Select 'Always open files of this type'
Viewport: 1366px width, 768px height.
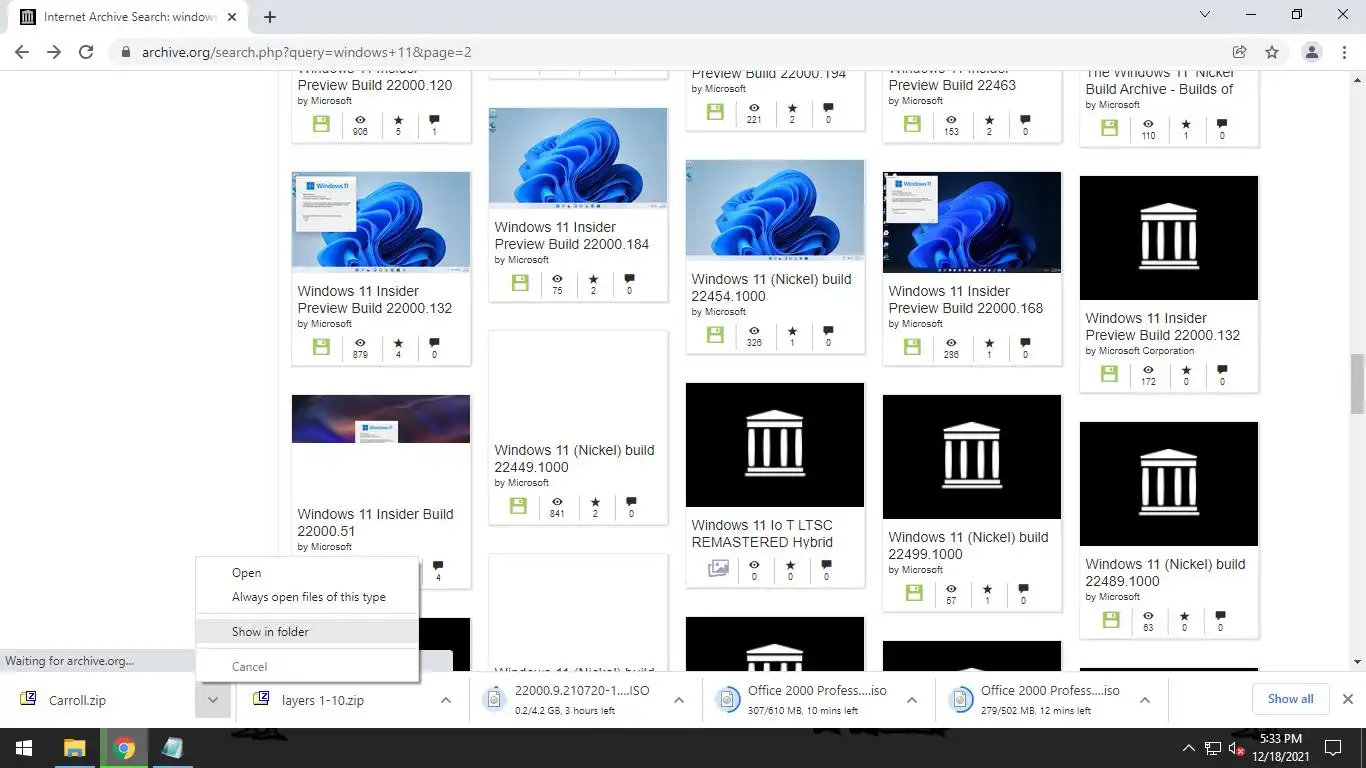(x=307, y=597)
